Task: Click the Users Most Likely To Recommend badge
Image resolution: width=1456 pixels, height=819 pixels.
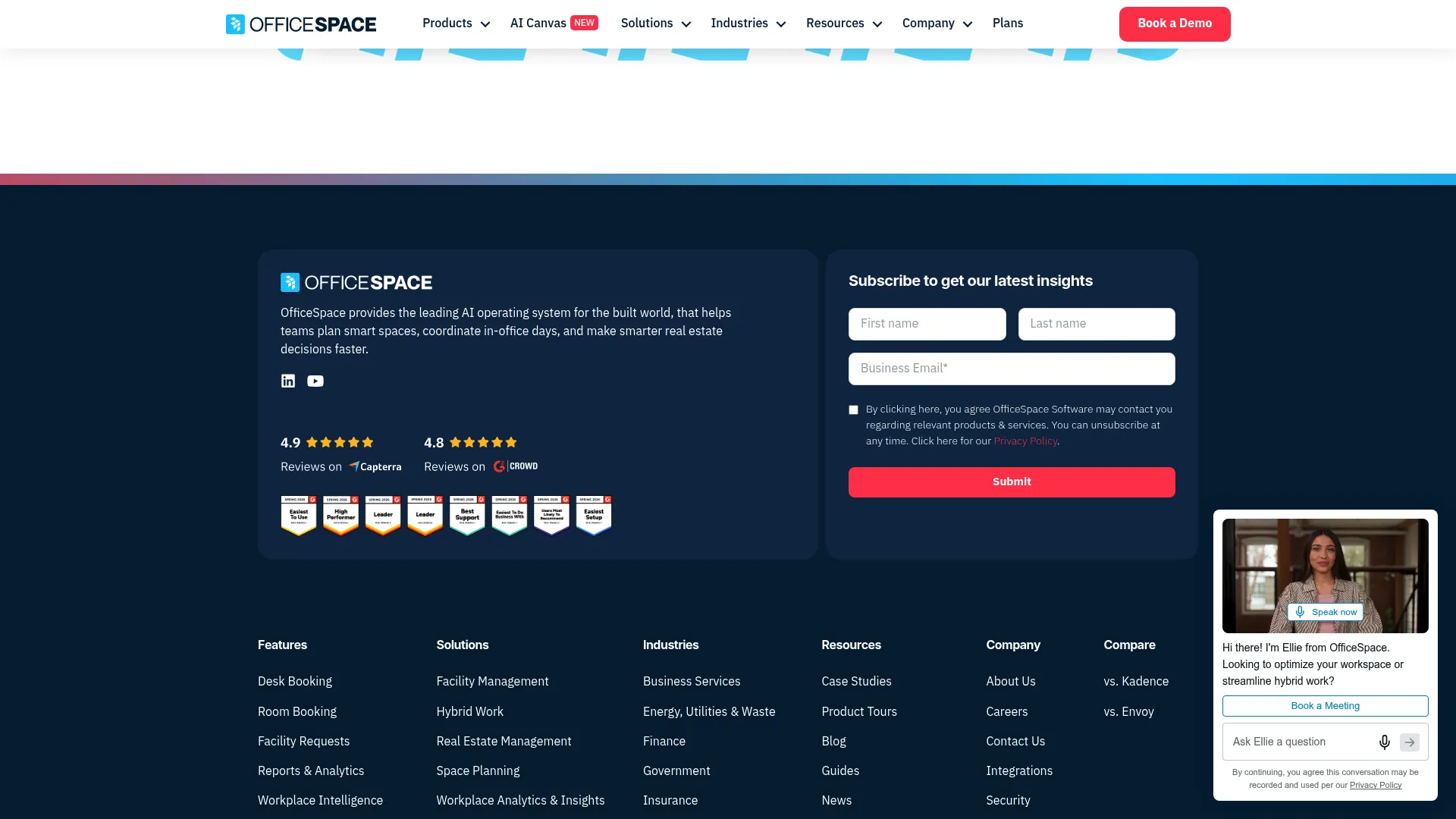Action: coord(551,516)
